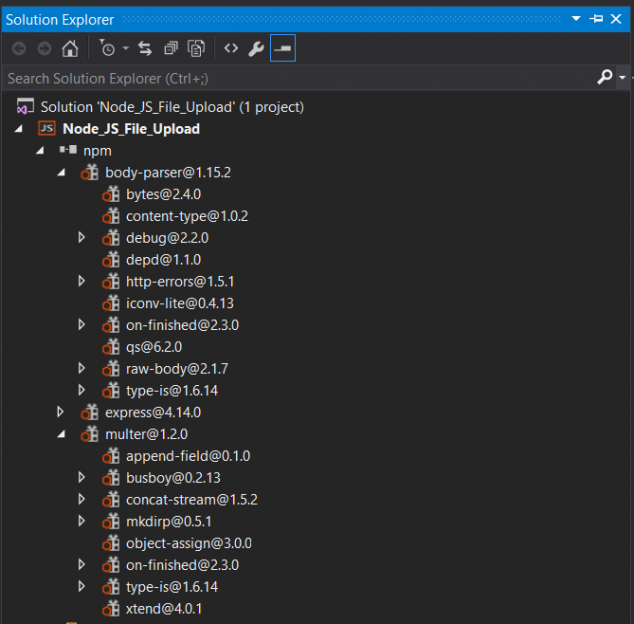Collapse body-parser@1.15.2 package
This screenshot has width=634, height=624.
pyautogui.click(x=61, y=173)
